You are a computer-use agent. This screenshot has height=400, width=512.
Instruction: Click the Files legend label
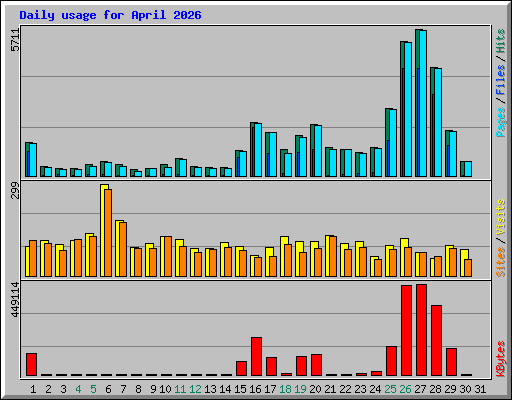(501, 80)
